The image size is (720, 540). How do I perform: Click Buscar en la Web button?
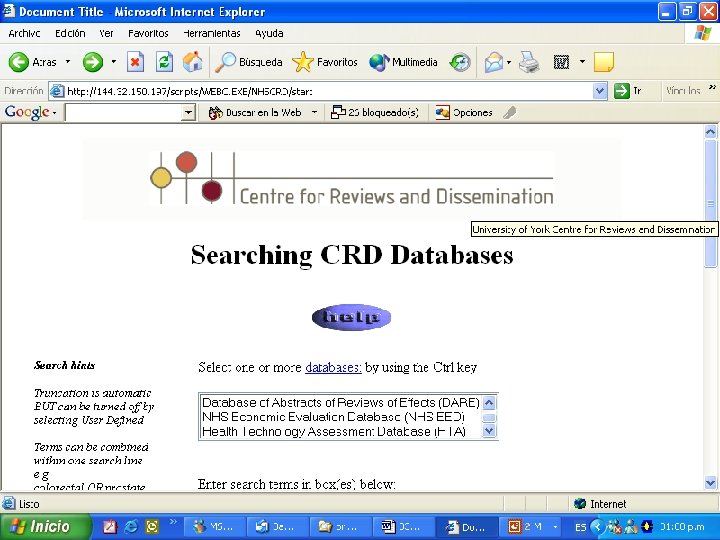click(255, 112)
